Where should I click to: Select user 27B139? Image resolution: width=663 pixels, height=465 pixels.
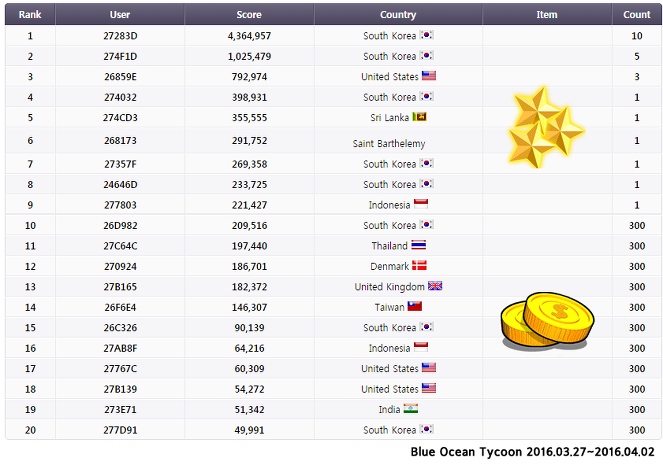[121, 389]
